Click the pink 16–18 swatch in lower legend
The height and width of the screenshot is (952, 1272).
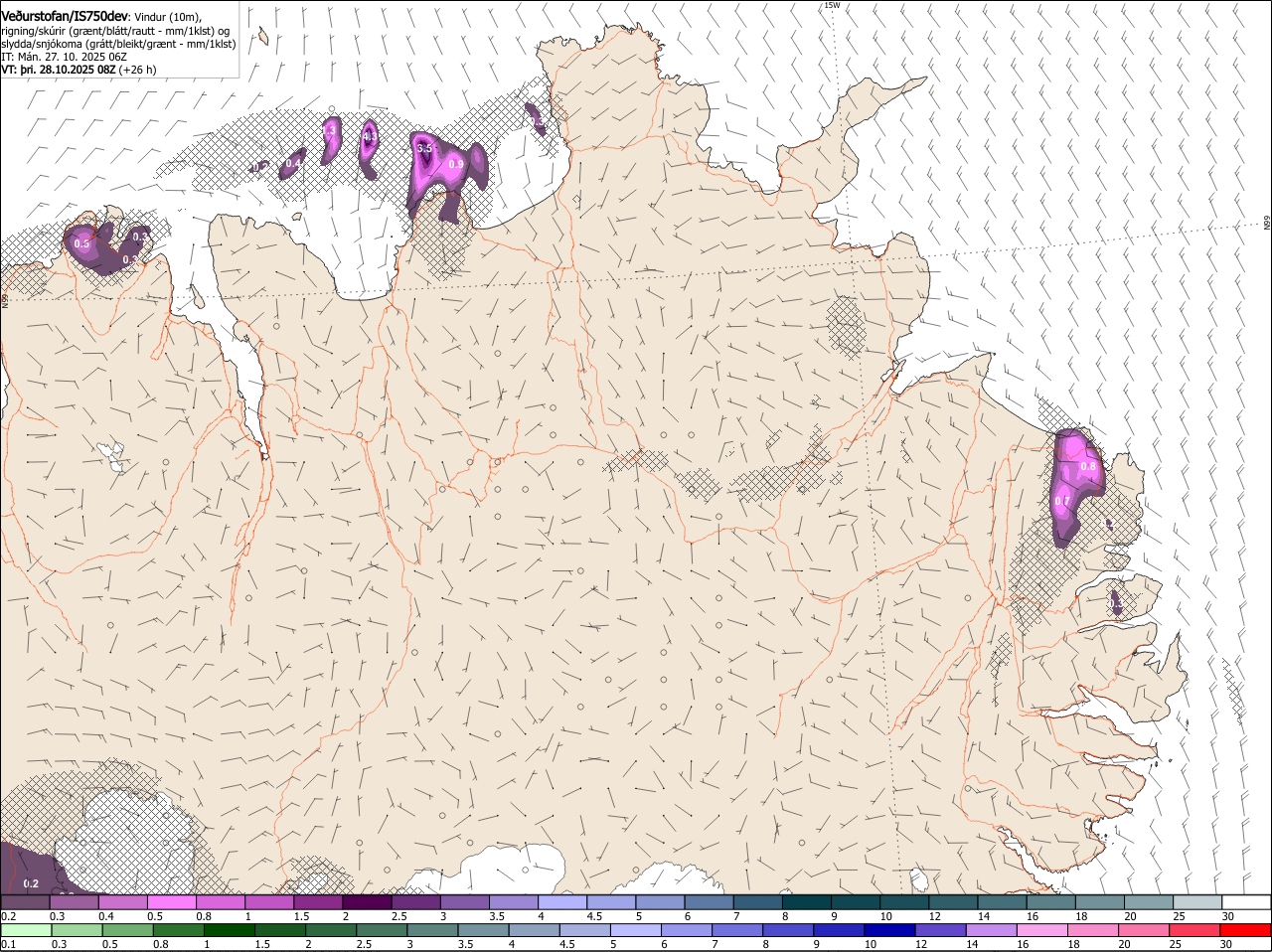click(x=1044, y=931)
